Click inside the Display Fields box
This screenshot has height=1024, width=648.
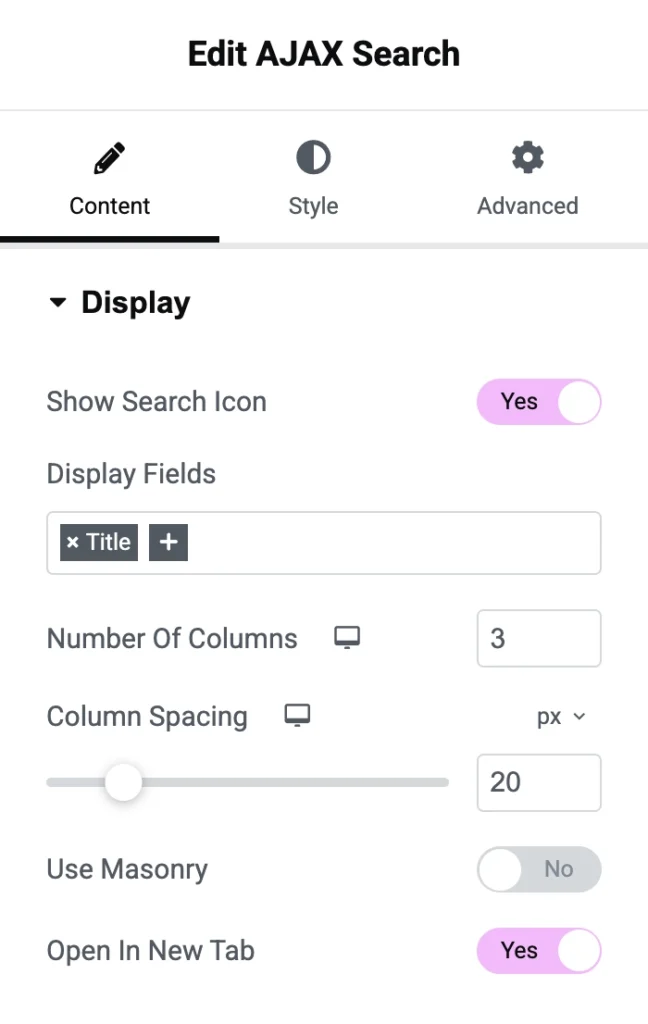(x=390, y=543)
